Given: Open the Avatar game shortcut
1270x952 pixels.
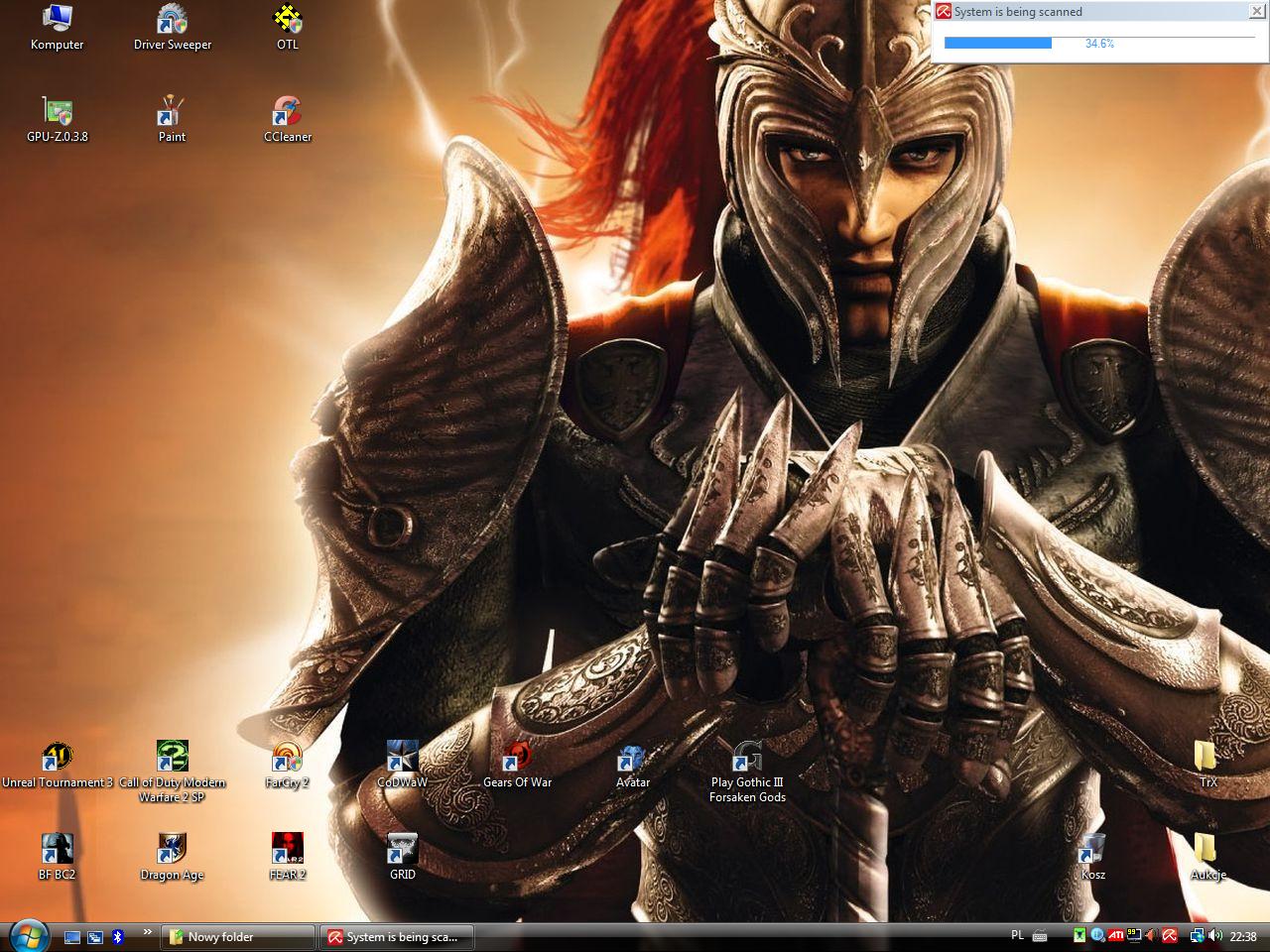Looking at the screenshot, I should [632, 766].
